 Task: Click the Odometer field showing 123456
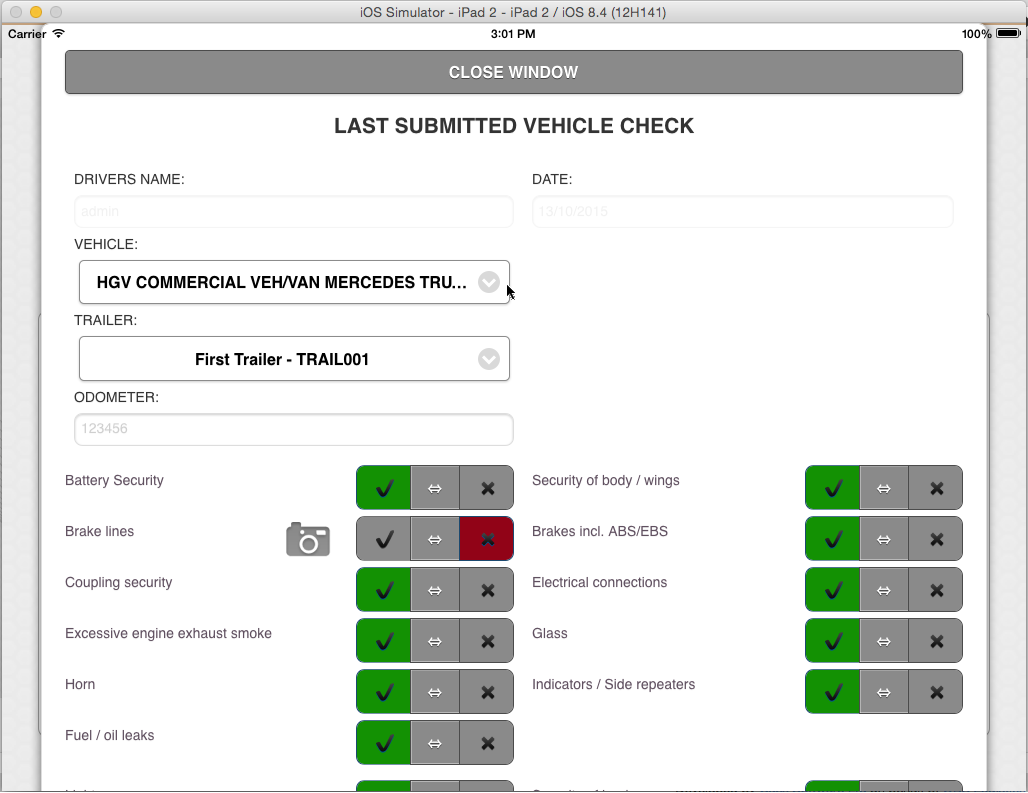point(294,429)
